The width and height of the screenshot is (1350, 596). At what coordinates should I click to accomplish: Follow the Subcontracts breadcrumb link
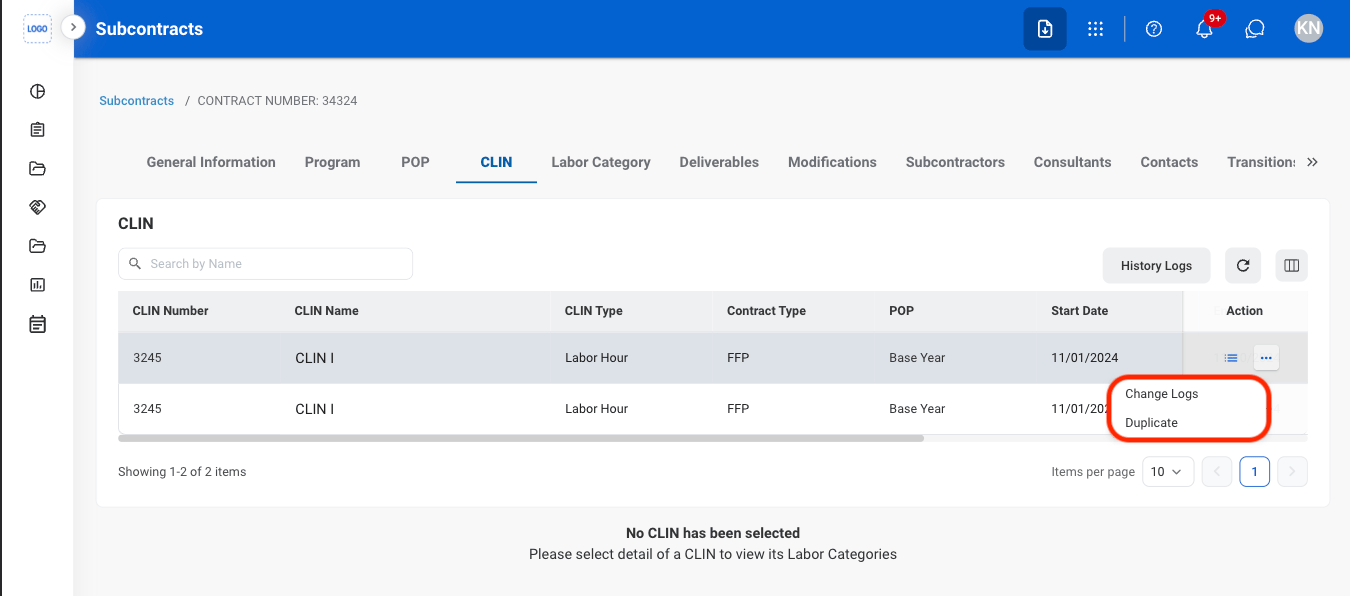tap(137, 101)
